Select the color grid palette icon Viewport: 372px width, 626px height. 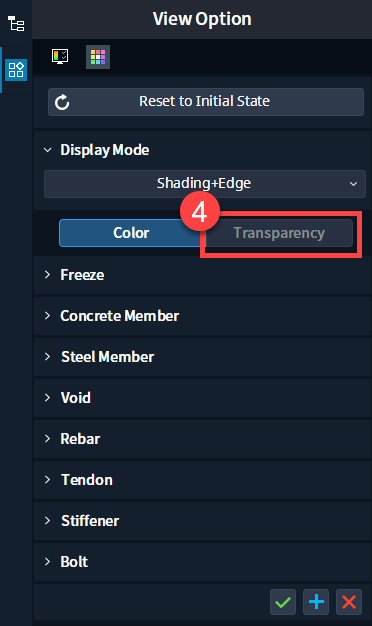[98, 57]
